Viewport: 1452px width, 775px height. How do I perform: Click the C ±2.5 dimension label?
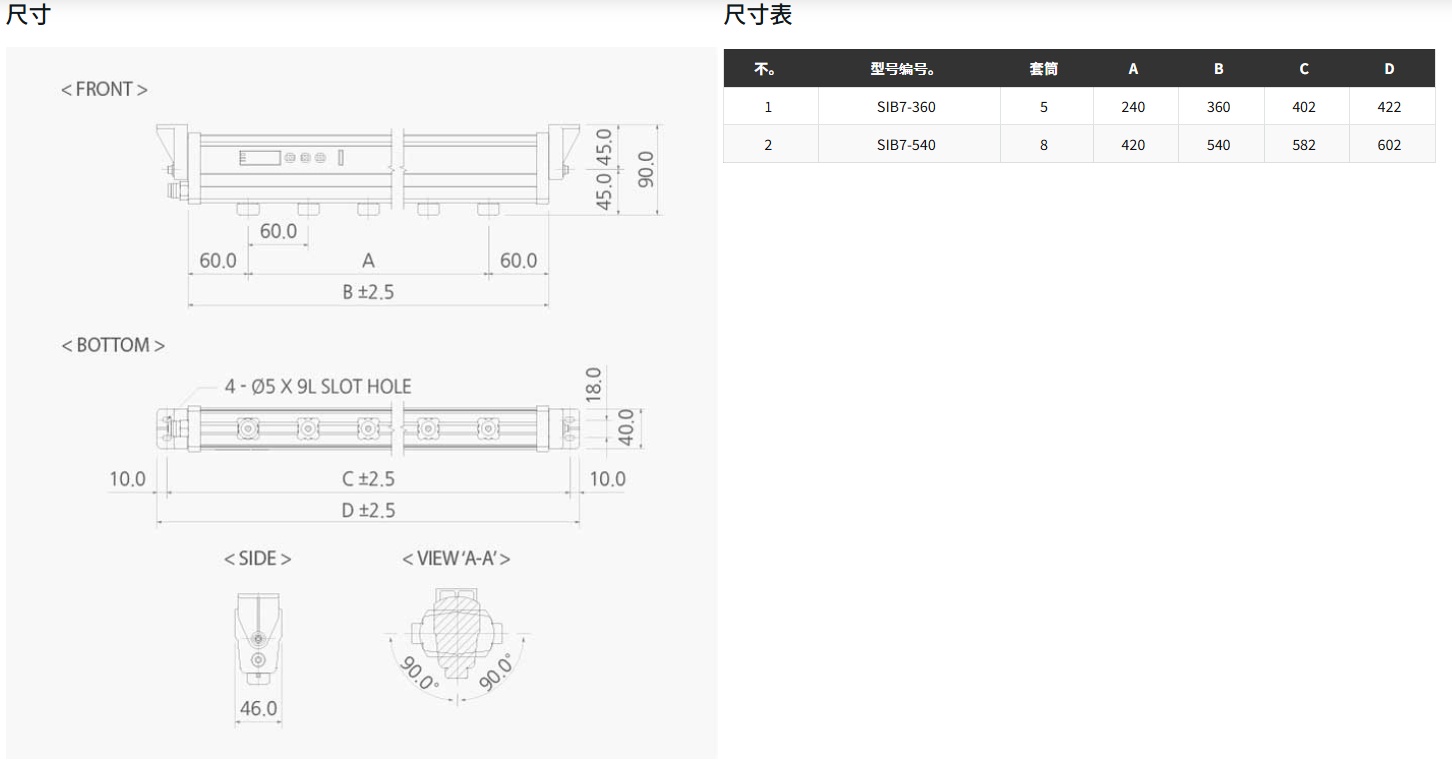click(368, 479)
